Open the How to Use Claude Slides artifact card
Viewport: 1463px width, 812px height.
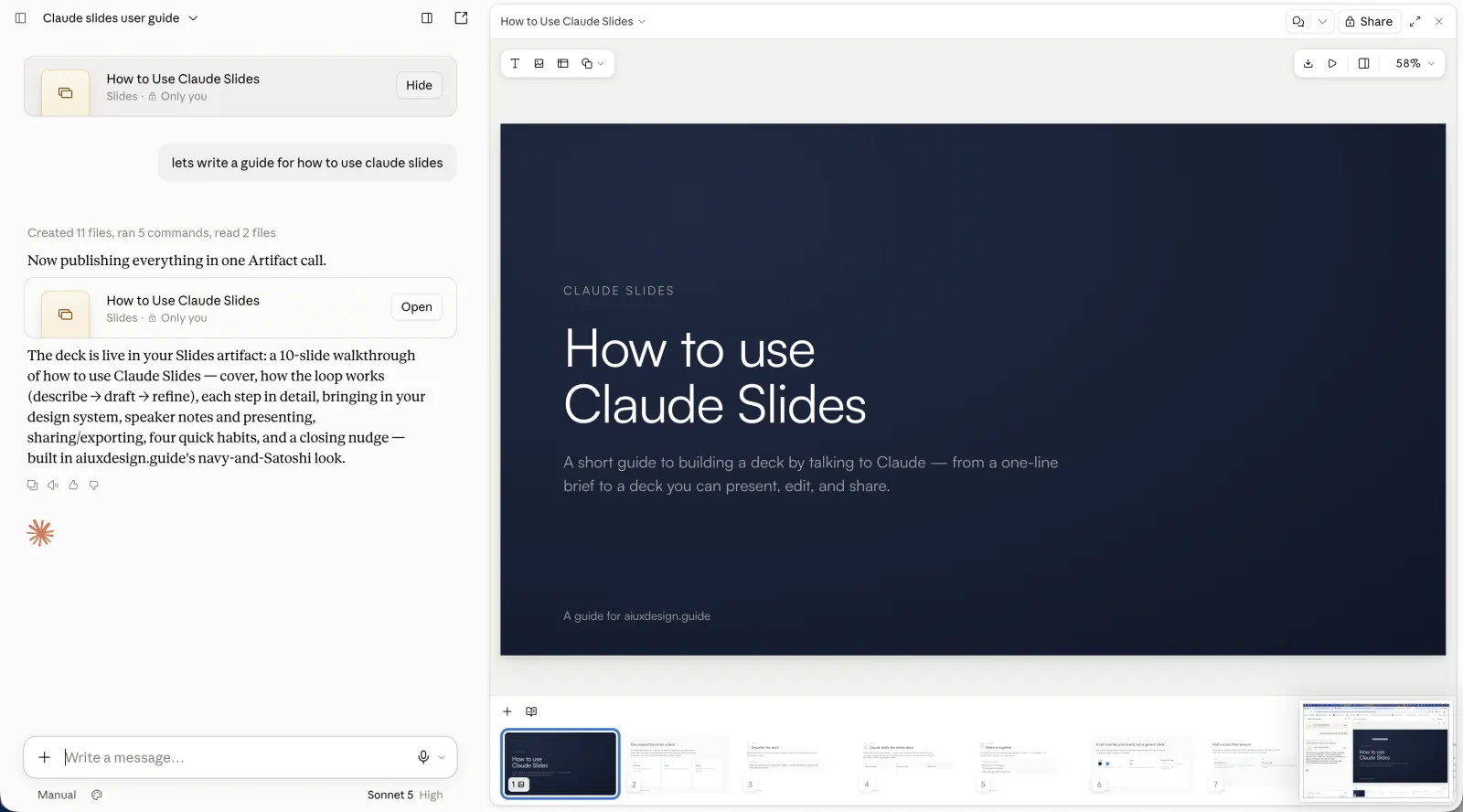[x=416, y=307]
